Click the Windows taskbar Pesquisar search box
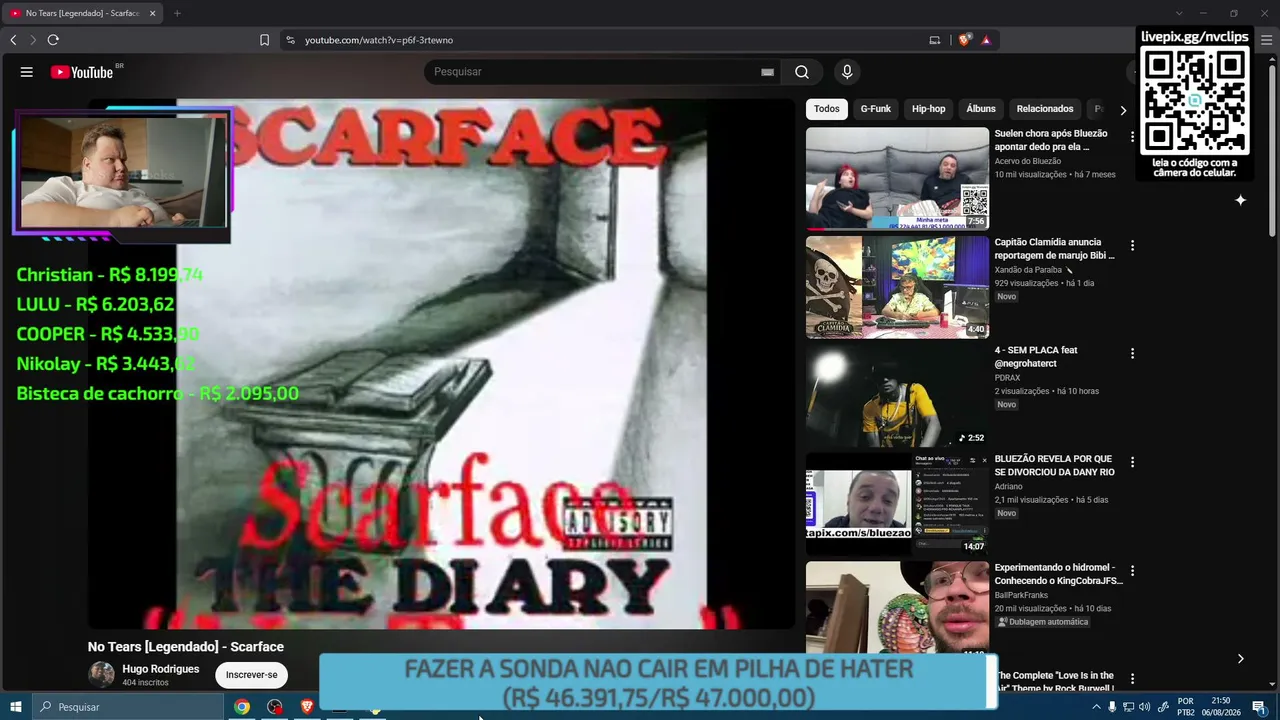The width and height of the screenshot is (1280, 720). tap(127, 707)
